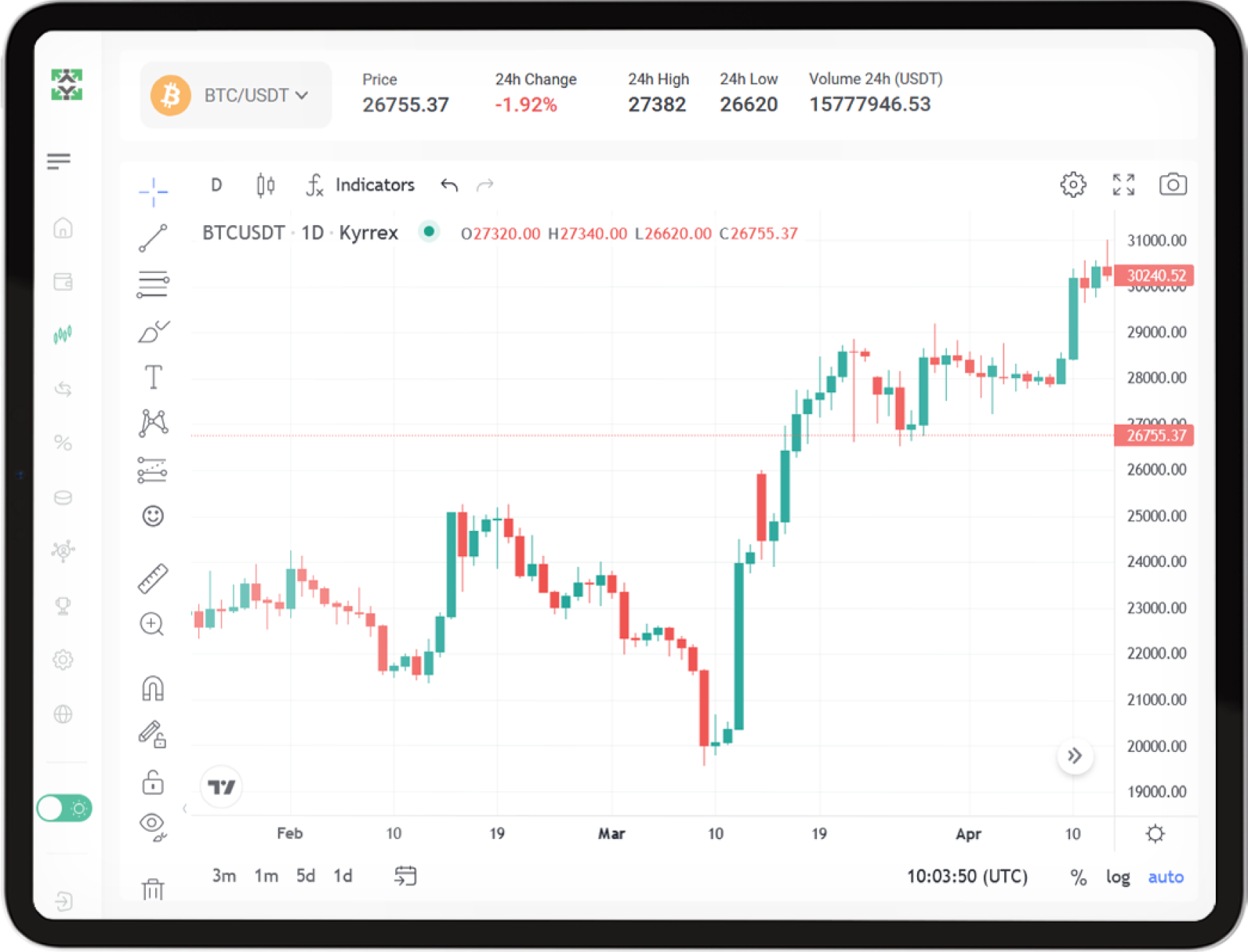Select the XABCD Pattern tool
This screenshot has width=1248, height=952.
pyautogui.click(x=153, y=423)
